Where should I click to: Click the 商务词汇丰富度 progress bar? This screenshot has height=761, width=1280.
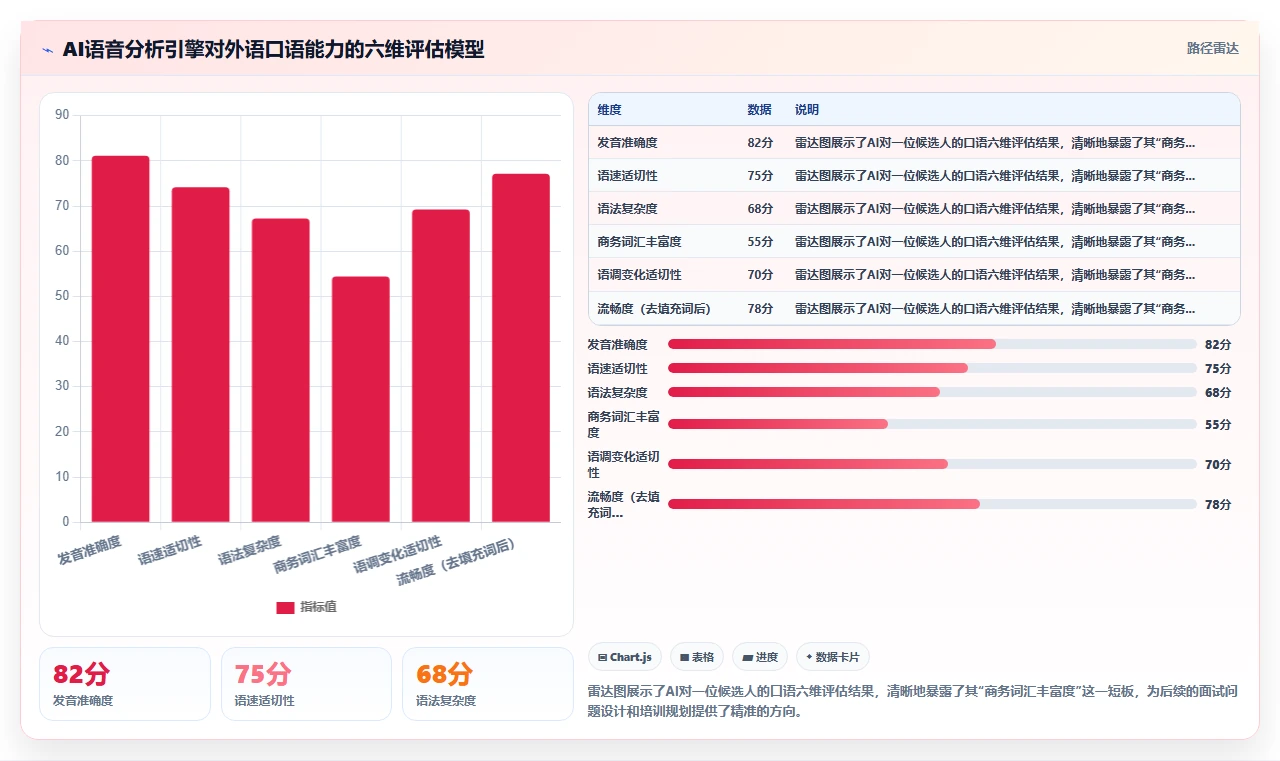(932, 424)
